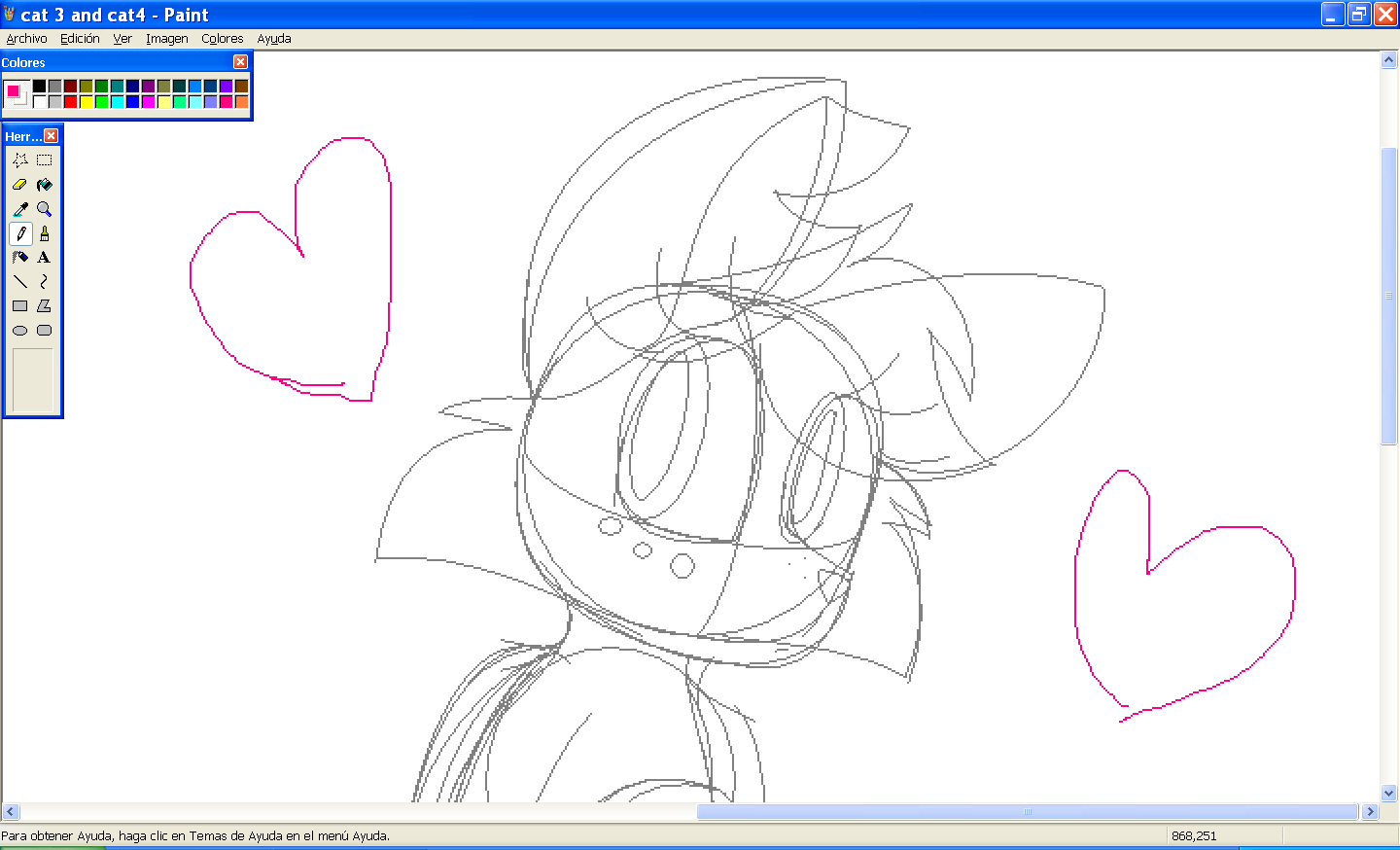Select the Free-Form Select tool
The height and width of the screenshot is (850, 1400).
[20, 160]
